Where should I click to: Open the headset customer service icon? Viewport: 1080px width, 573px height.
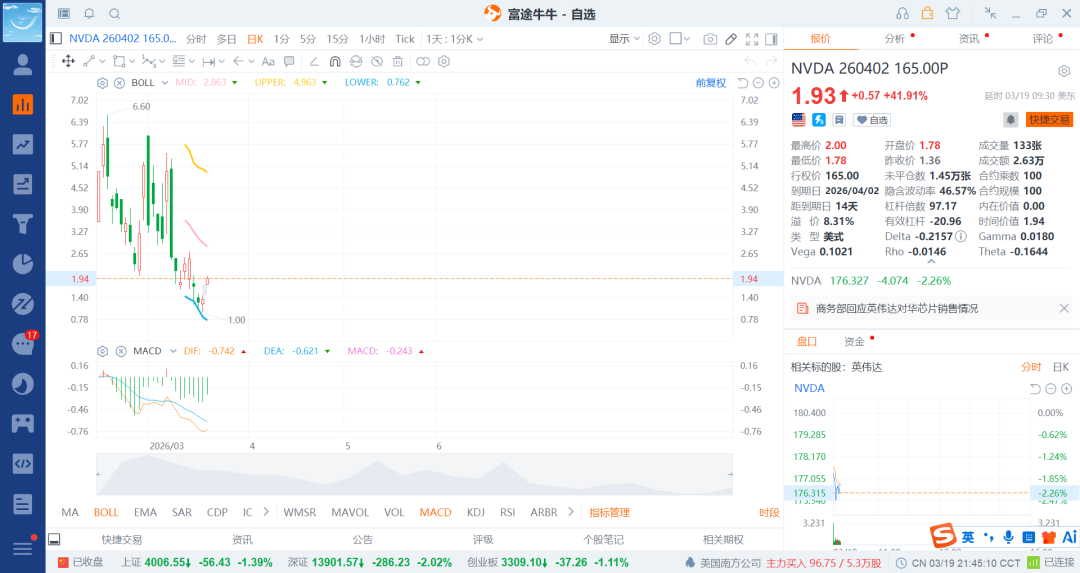click(902, 14)
